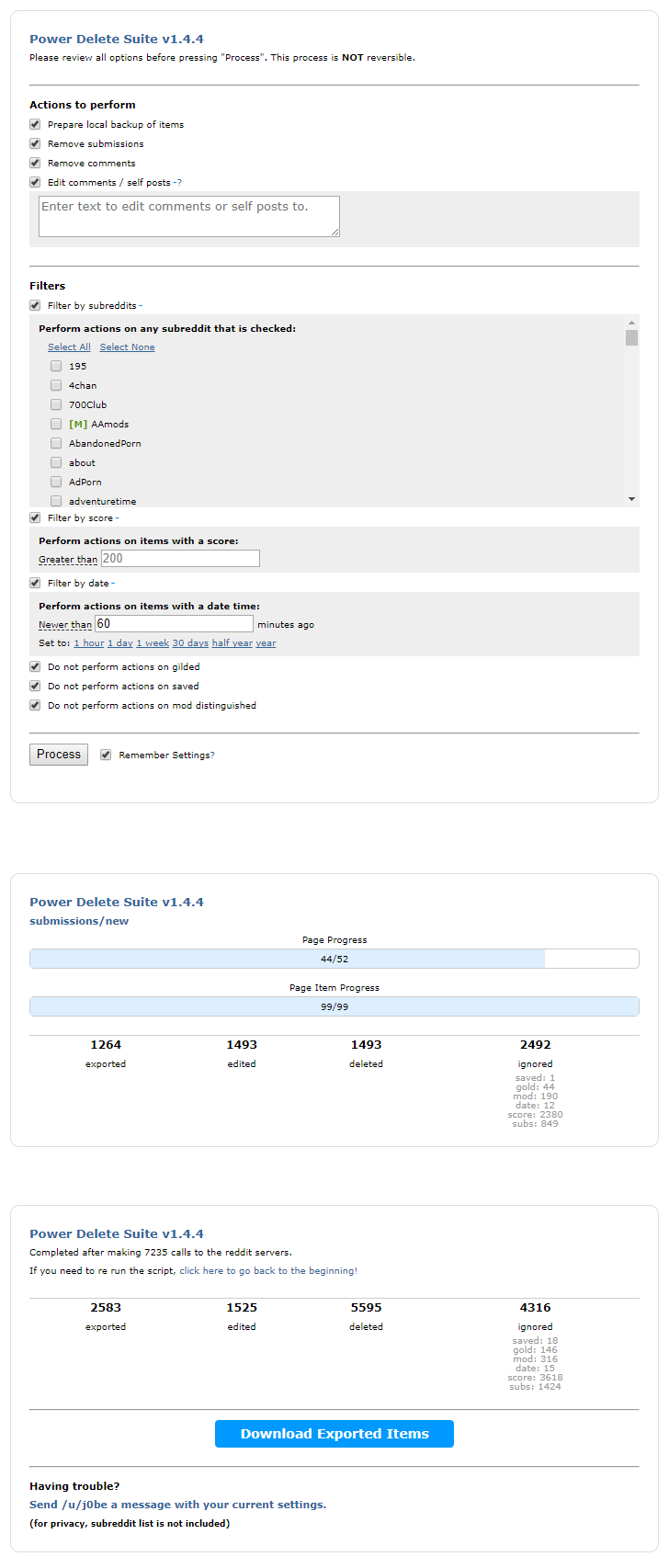Check the adventuretime subreddit box
This screenshot has width=669, height=1568.
click(x=56, y=501)
